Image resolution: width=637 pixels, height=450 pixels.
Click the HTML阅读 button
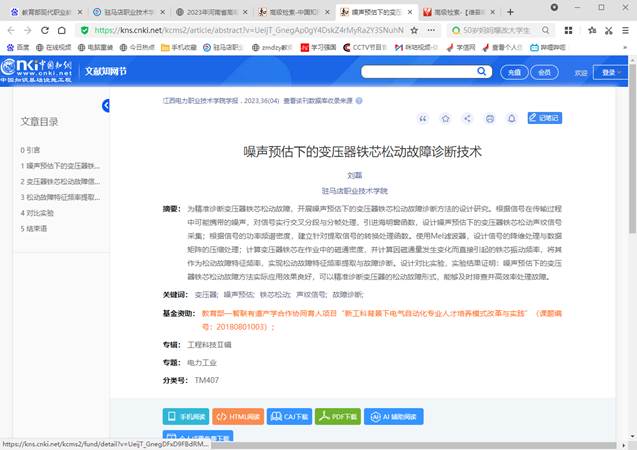238,416
